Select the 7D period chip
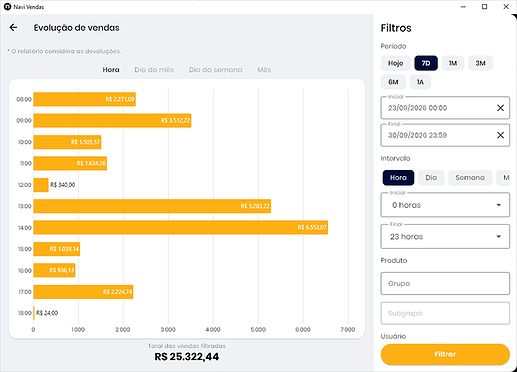This screenshot has width=517, height=372. 426,63
